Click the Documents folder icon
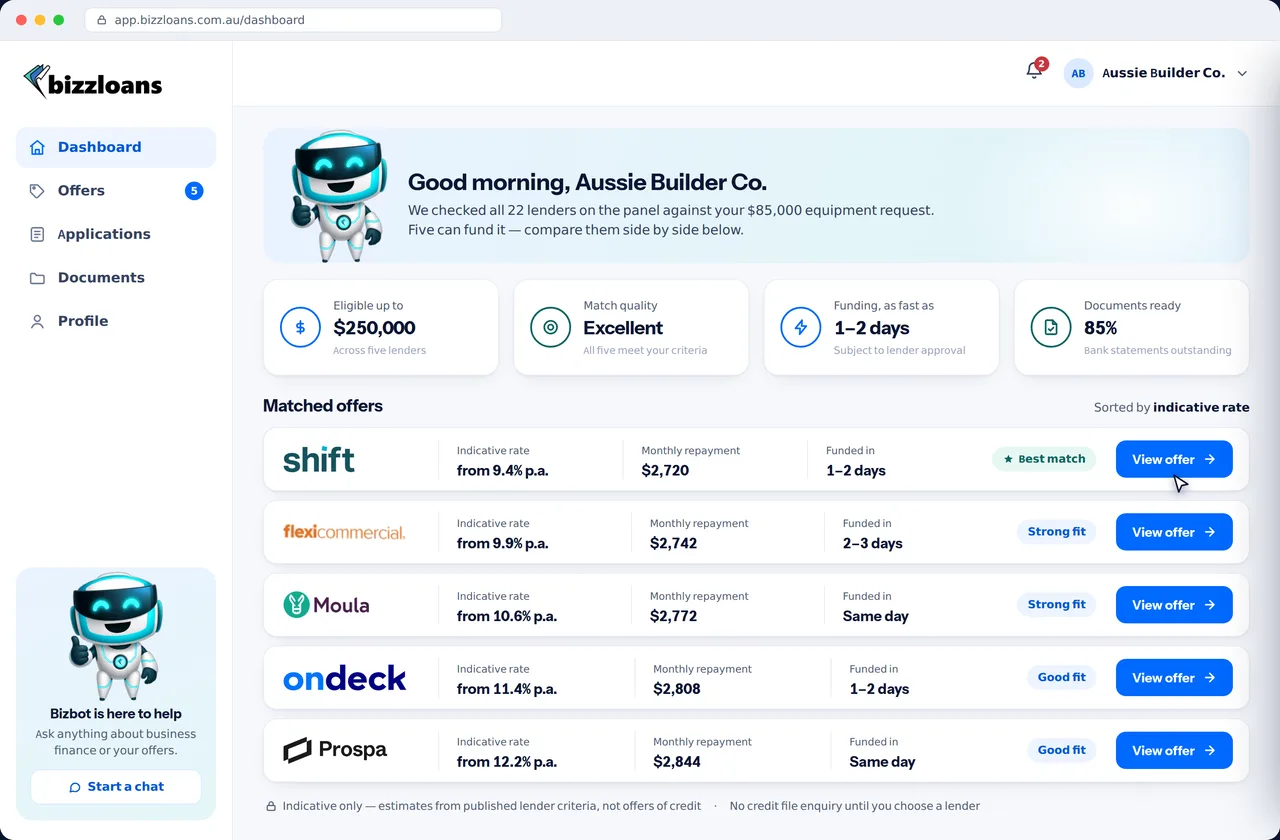1280x840 pixels. [37, 278]
